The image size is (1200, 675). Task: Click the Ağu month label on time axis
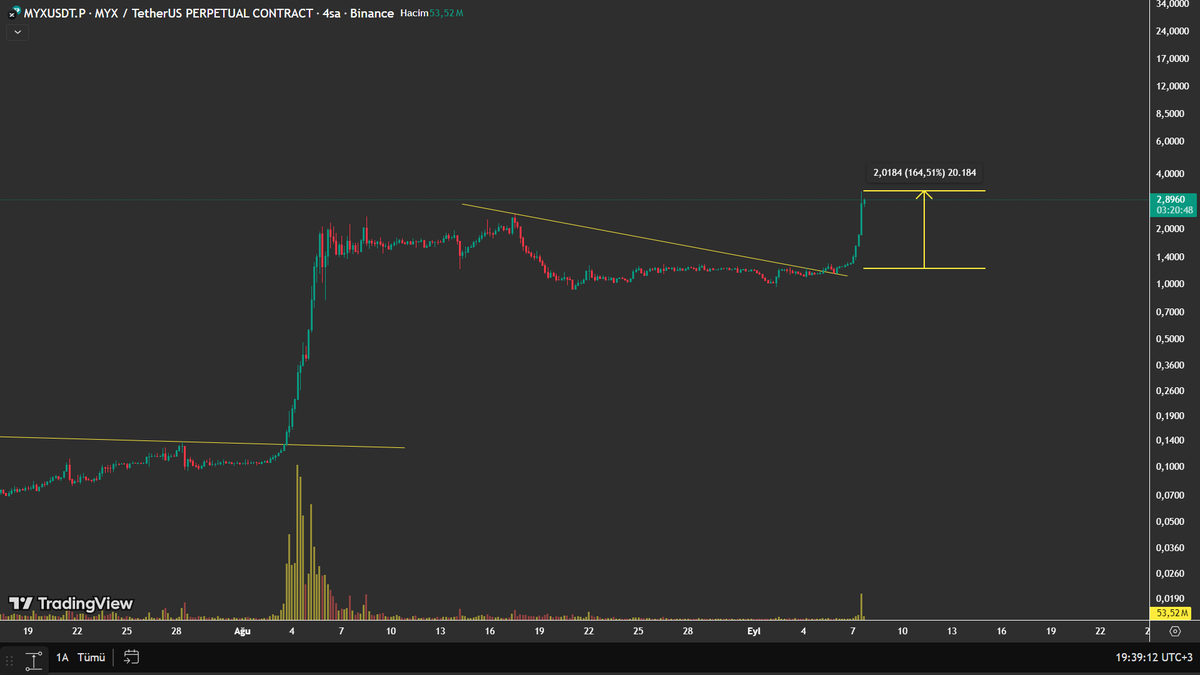[242, 632]
